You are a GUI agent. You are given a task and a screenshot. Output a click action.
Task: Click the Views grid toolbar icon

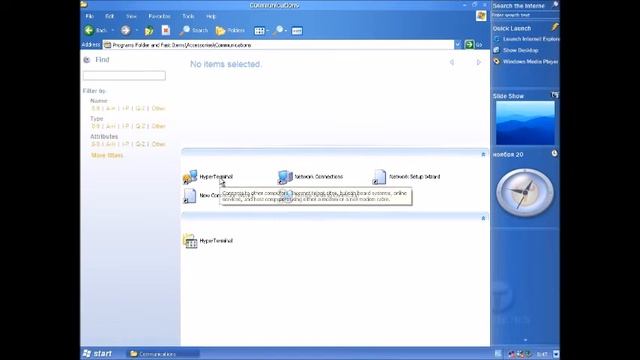pos(259,31)
